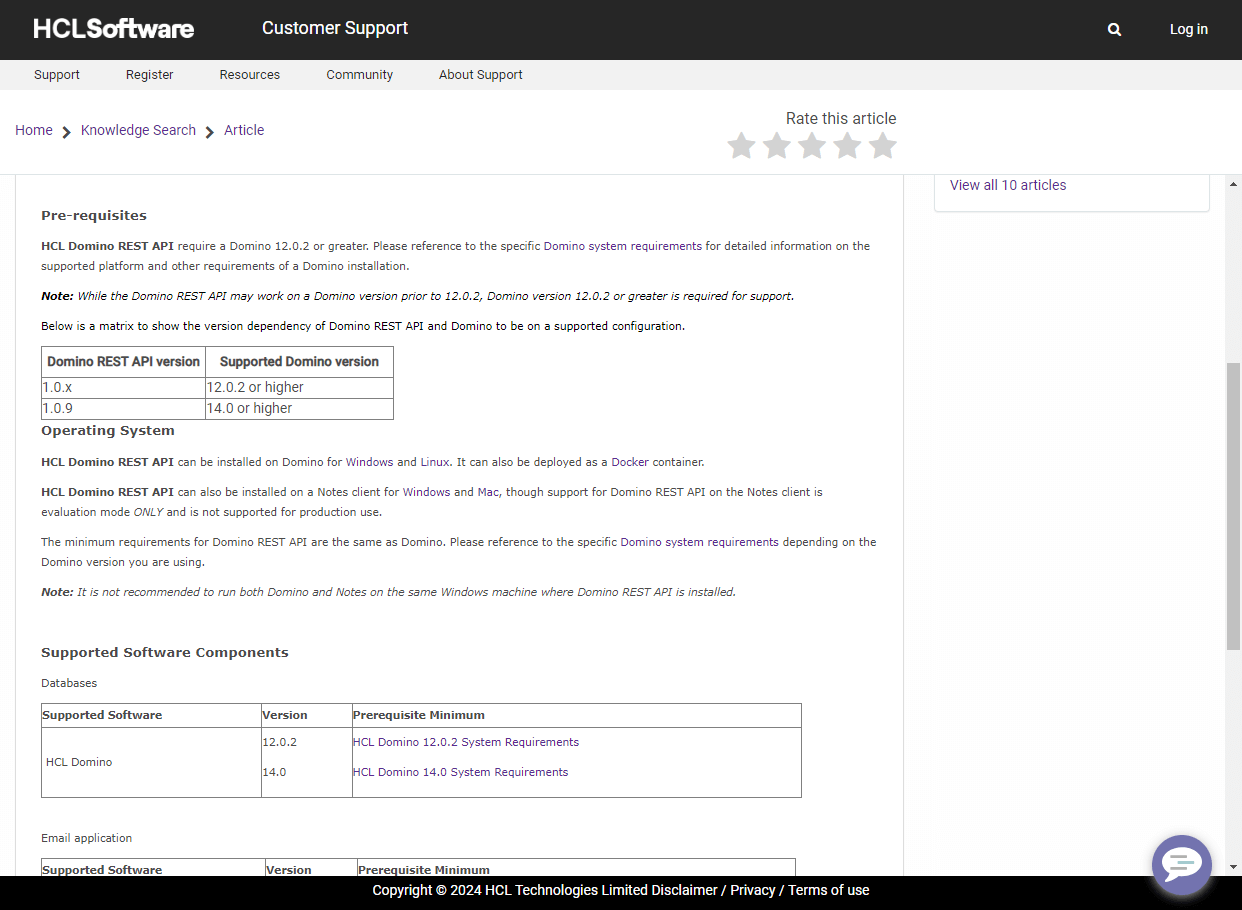Select the '12.0.2 or higher' cell
The height and width of the screenshot is (910, 1242).
click(x=299, y=387)
